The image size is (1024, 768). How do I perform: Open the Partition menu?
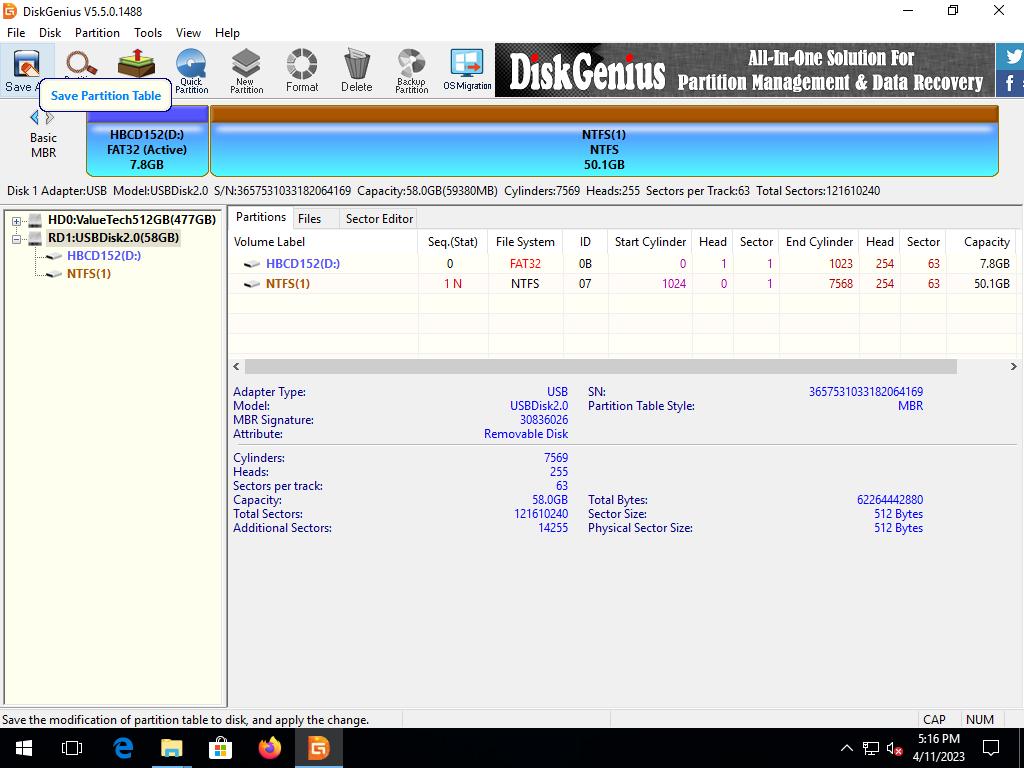pyautogui.click(x=97, y=32)
